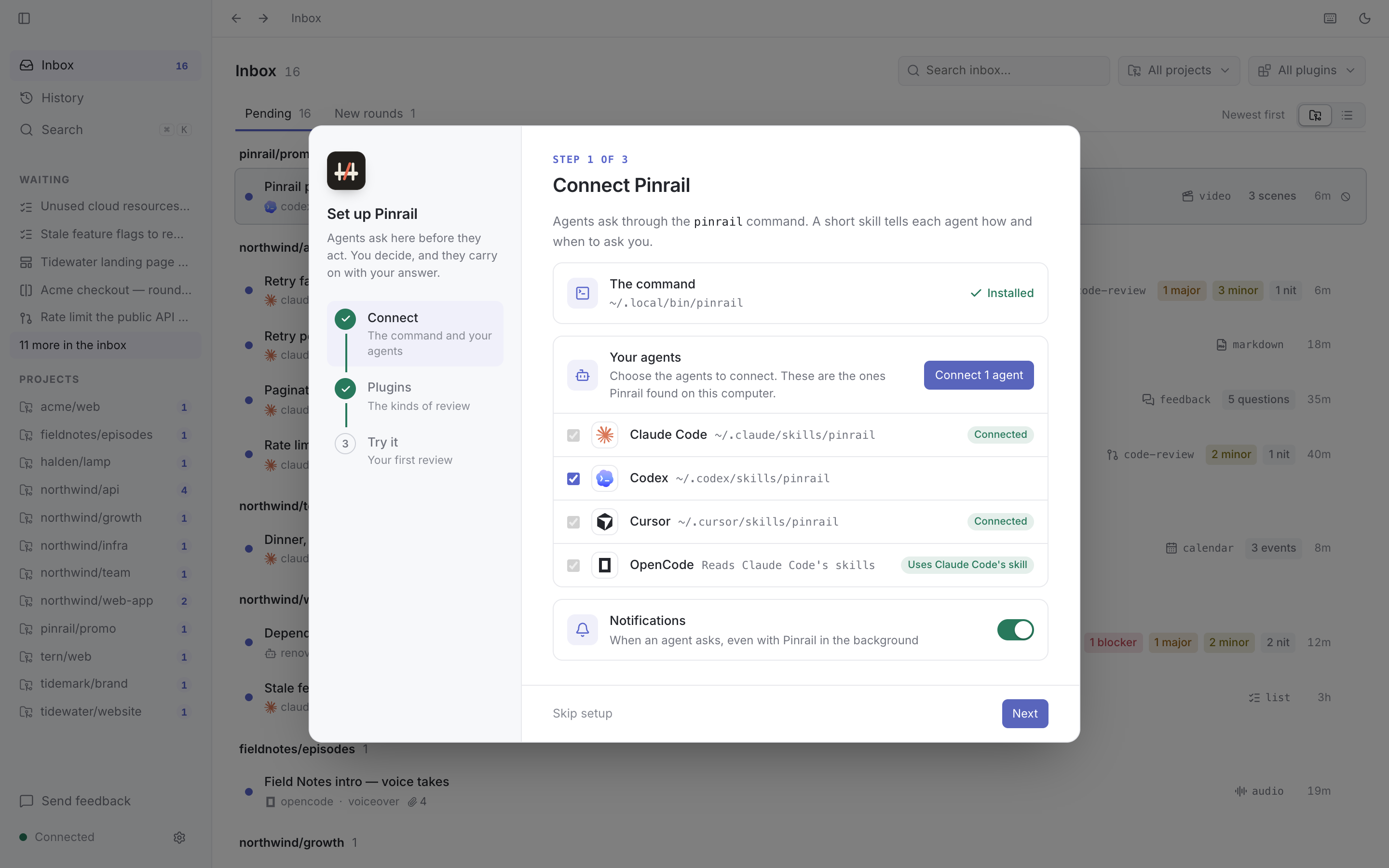Viewport: 1389px width, 868px height.
Task: Click the Claude Code checkbox
Action: [x=573, y=435]
